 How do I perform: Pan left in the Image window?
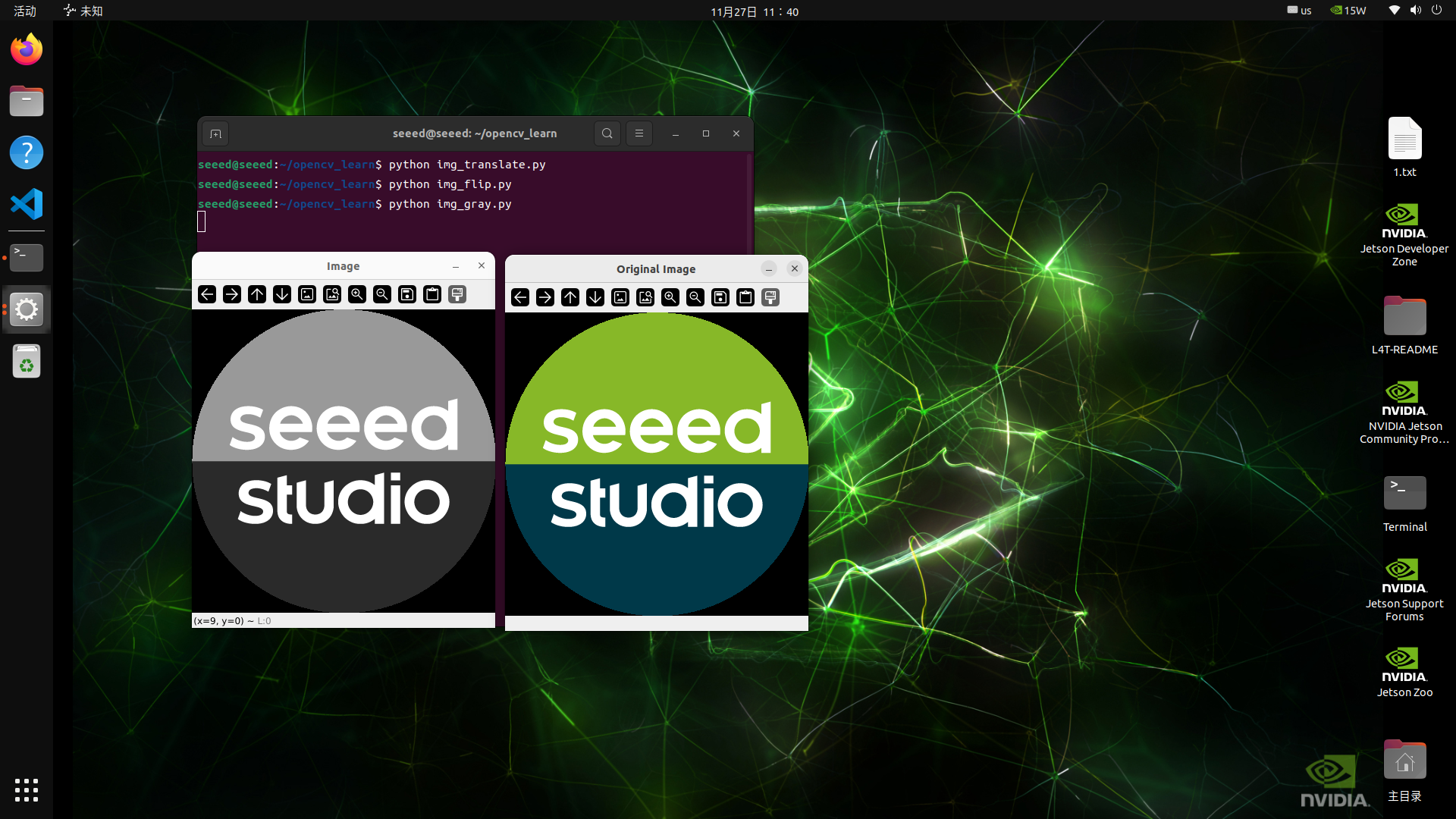pos(207,294)
